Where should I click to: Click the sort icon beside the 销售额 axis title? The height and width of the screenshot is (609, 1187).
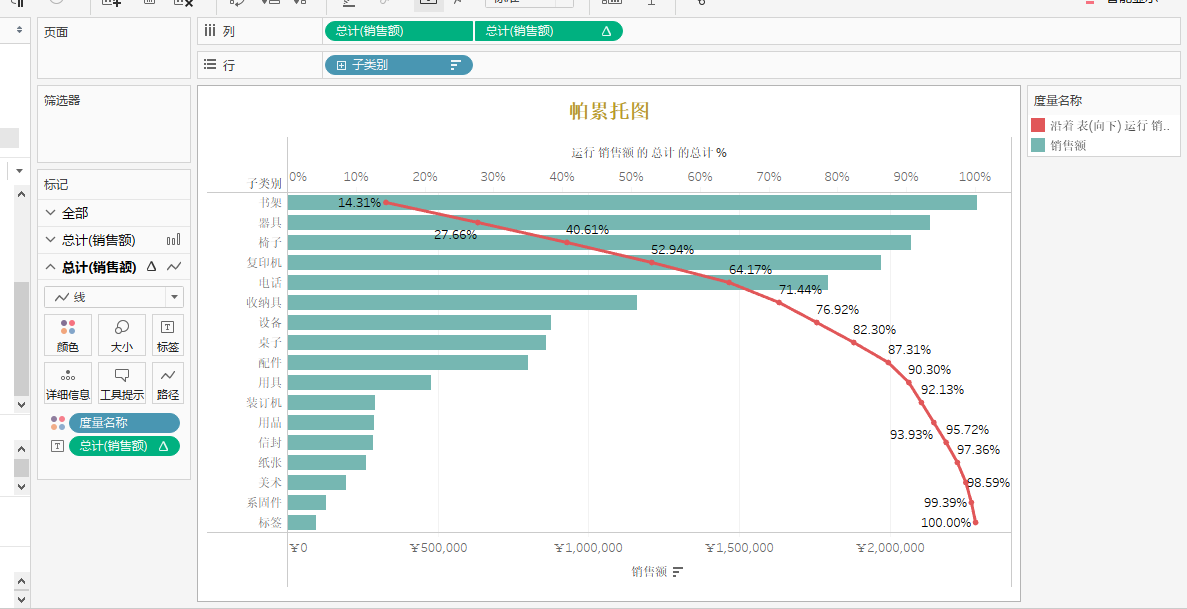[678, 572]
